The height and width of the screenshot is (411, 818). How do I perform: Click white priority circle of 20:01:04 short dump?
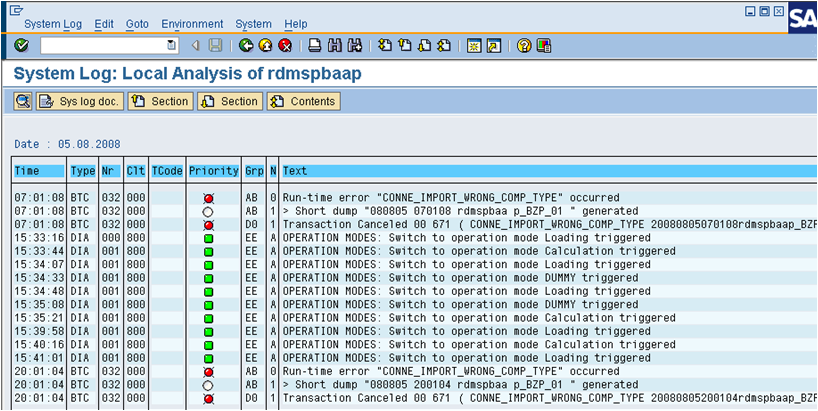pyautogui.click(x=208, y=385)
